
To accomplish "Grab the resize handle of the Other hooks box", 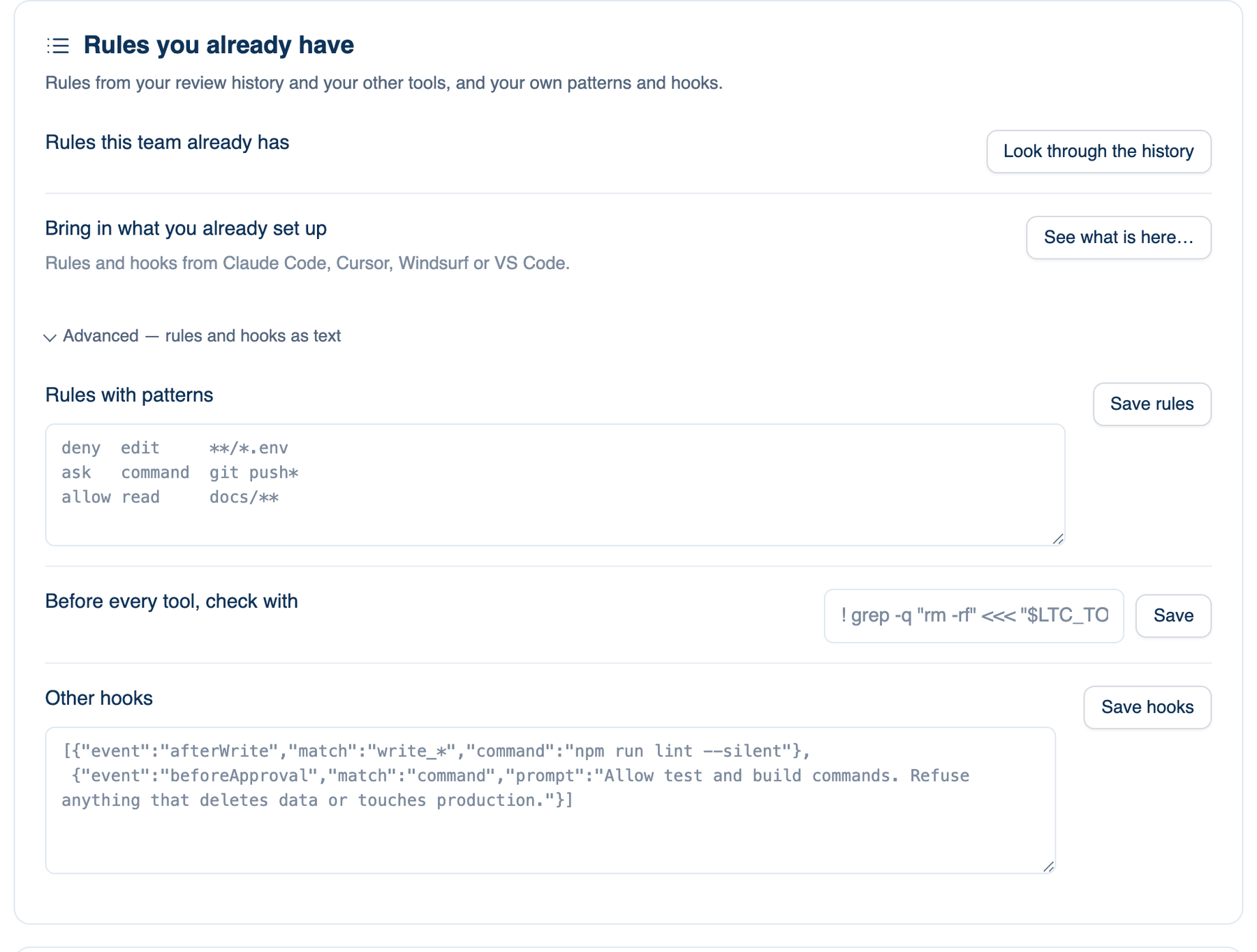I will pos(1048,866).
